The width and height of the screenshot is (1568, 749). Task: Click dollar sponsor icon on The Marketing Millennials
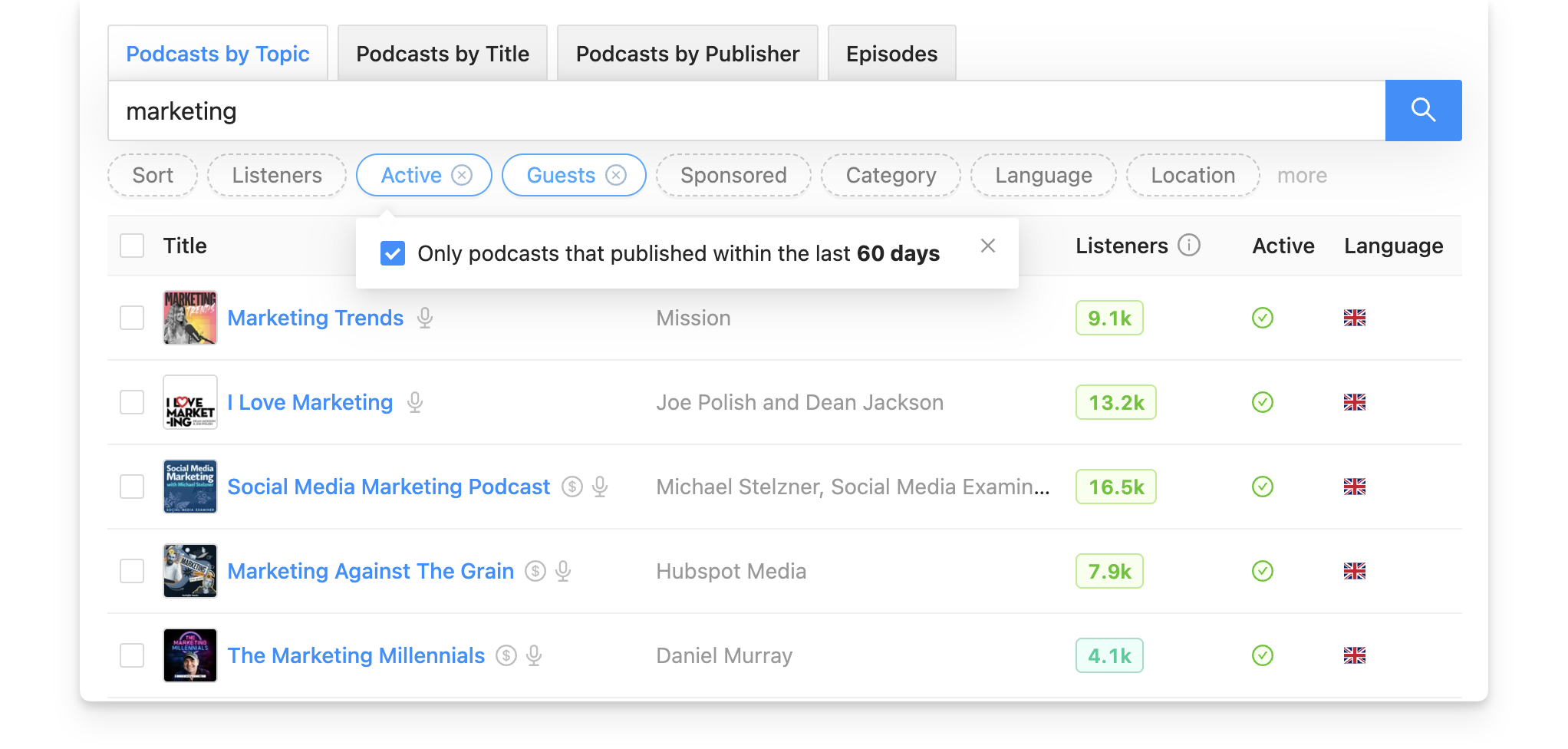506,655
